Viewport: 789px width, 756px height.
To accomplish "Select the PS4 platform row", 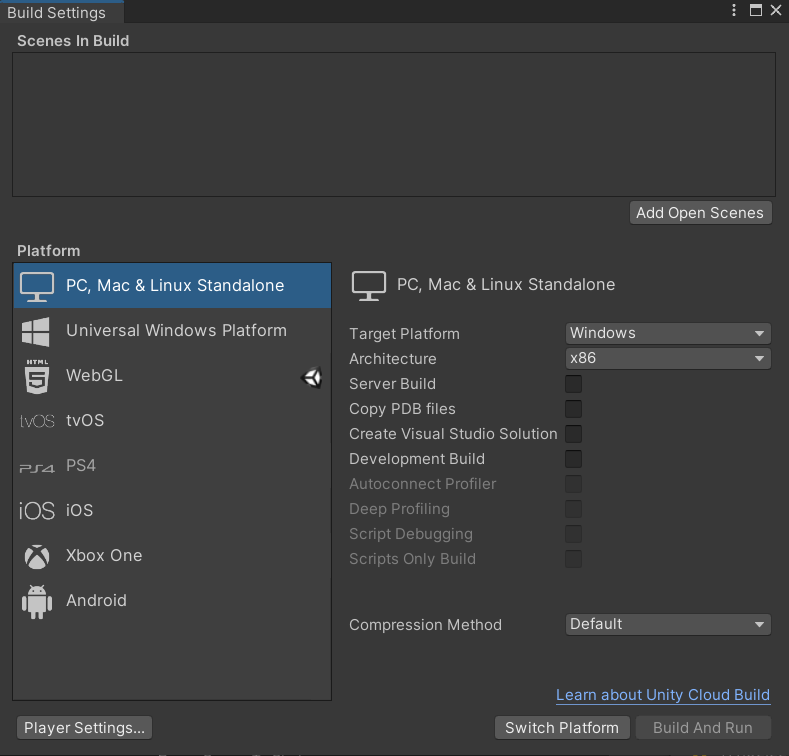I will click(x=172, y=466).
